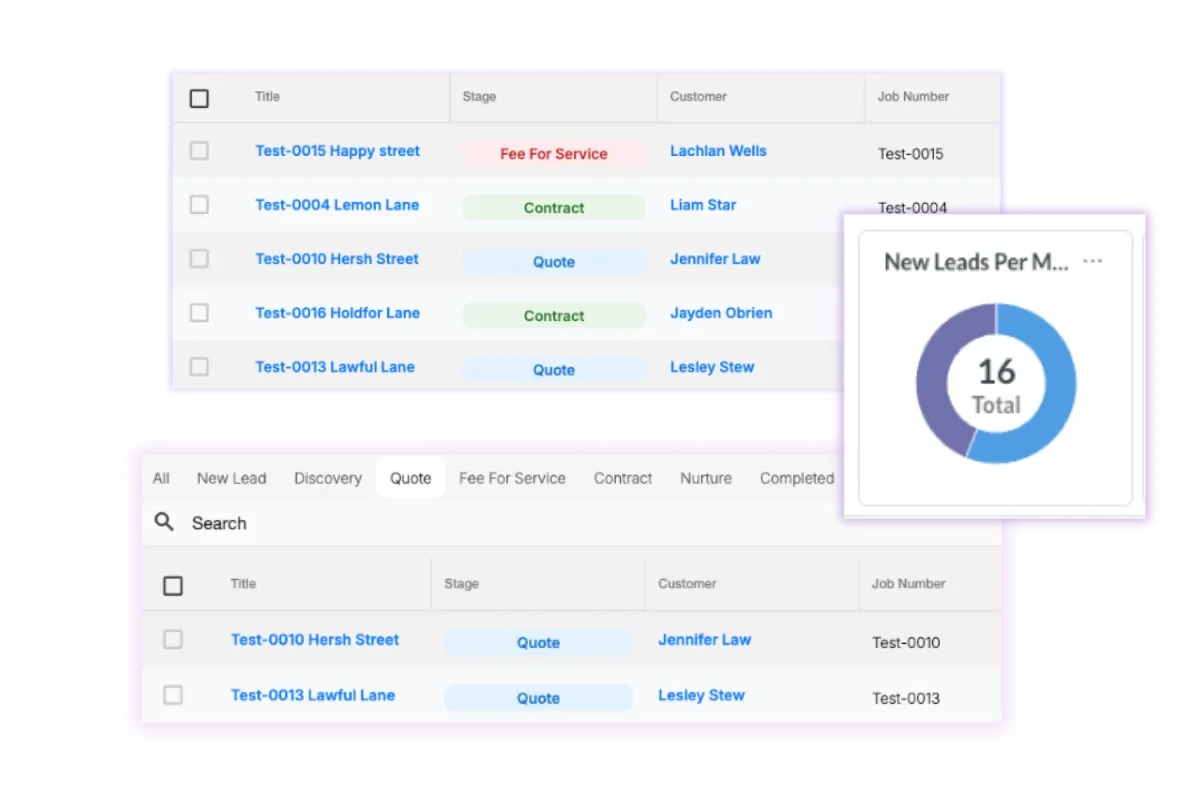The height and width of the screenshot is (800, 1200).
Task: Click the Fee For Service stage badge
Action: [554, 154]
